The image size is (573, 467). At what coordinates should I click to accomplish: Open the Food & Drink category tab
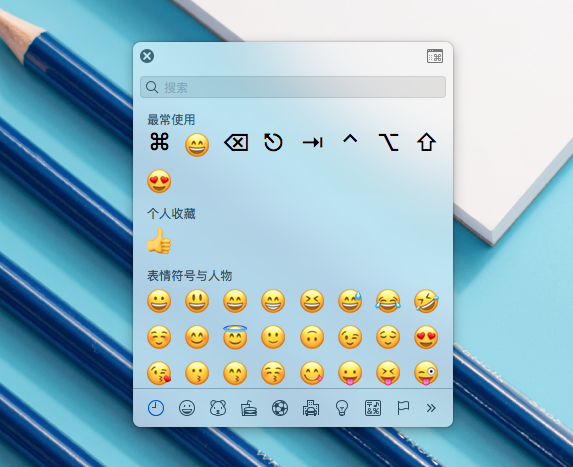(x=249, y=408)
